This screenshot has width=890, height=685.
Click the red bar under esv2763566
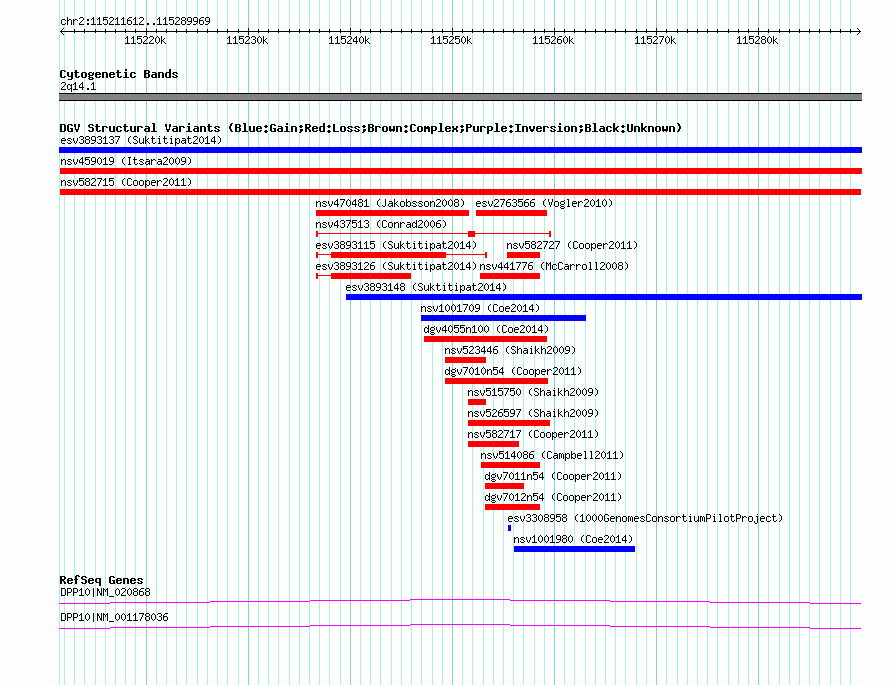point(511,213)
